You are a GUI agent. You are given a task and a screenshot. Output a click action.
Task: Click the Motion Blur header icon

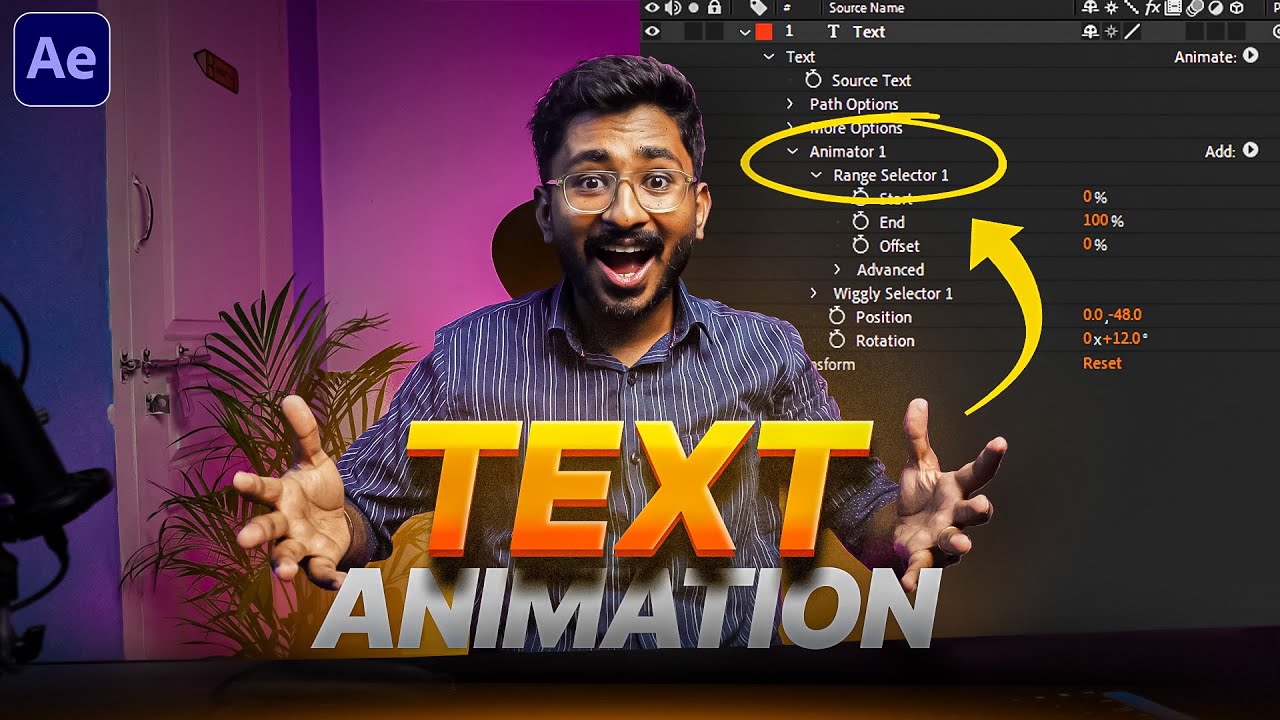coord(1195,7)
